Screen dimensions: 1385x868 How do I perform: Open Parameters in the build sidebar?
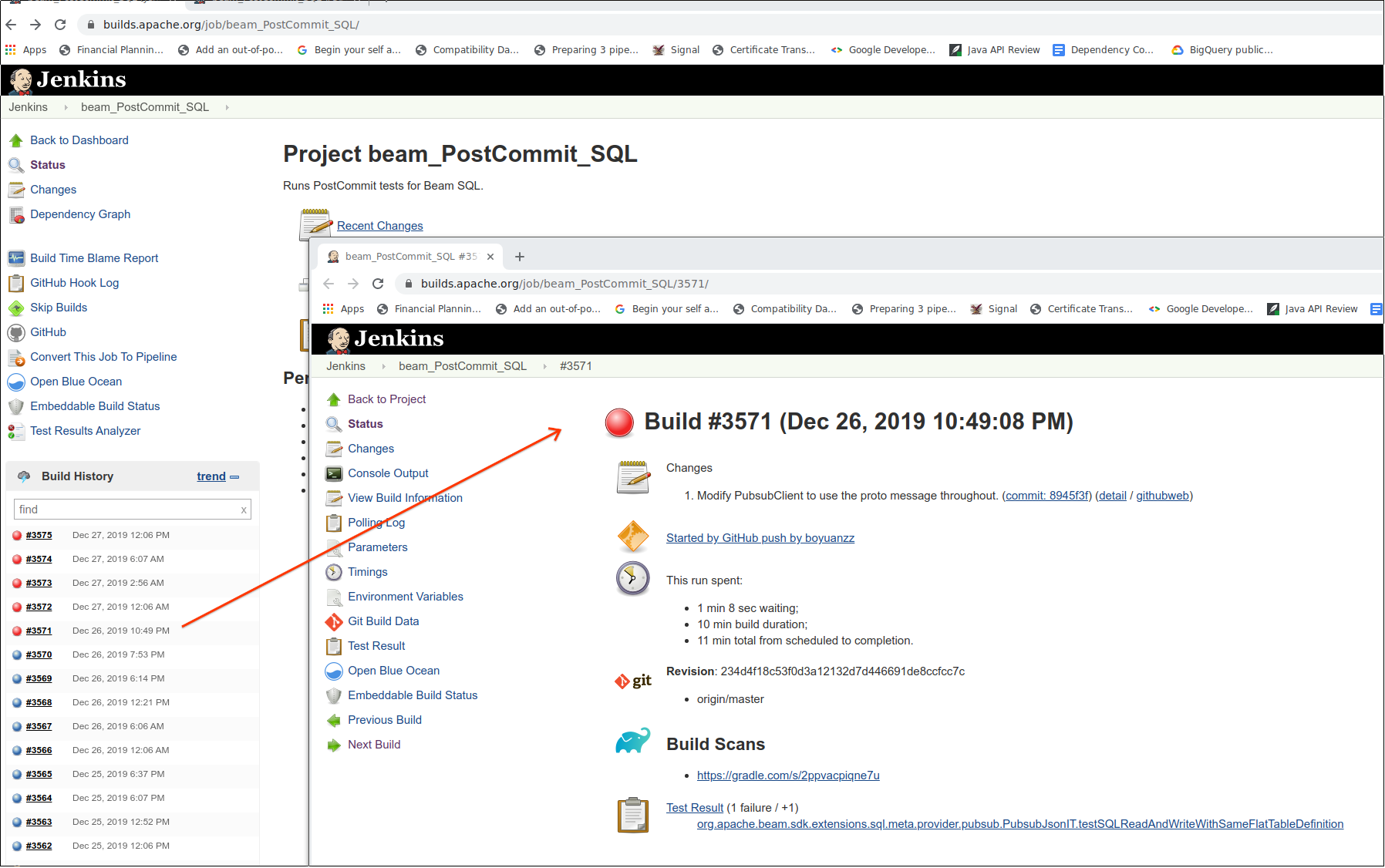coord(378,547)
